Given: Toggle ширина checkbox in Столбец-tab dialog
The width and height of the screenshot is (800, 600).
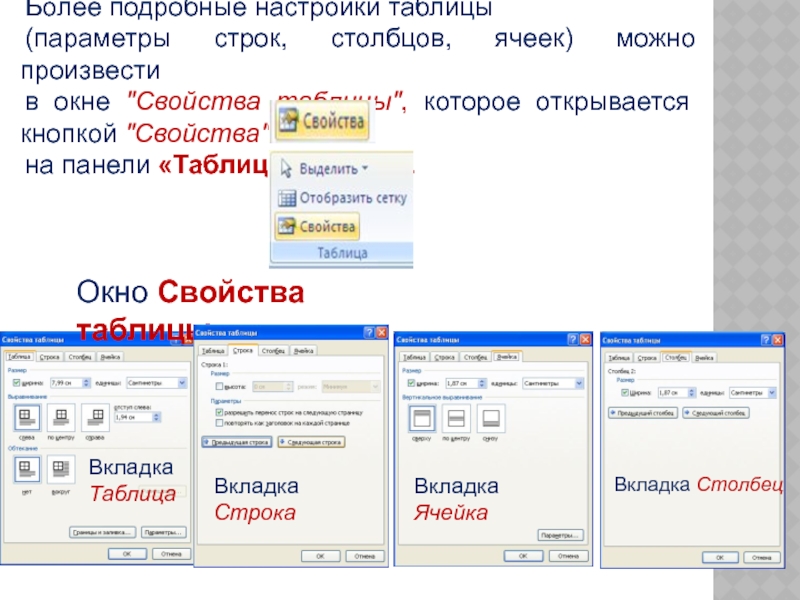Looking at the screenshot, I should click(624, 392).
